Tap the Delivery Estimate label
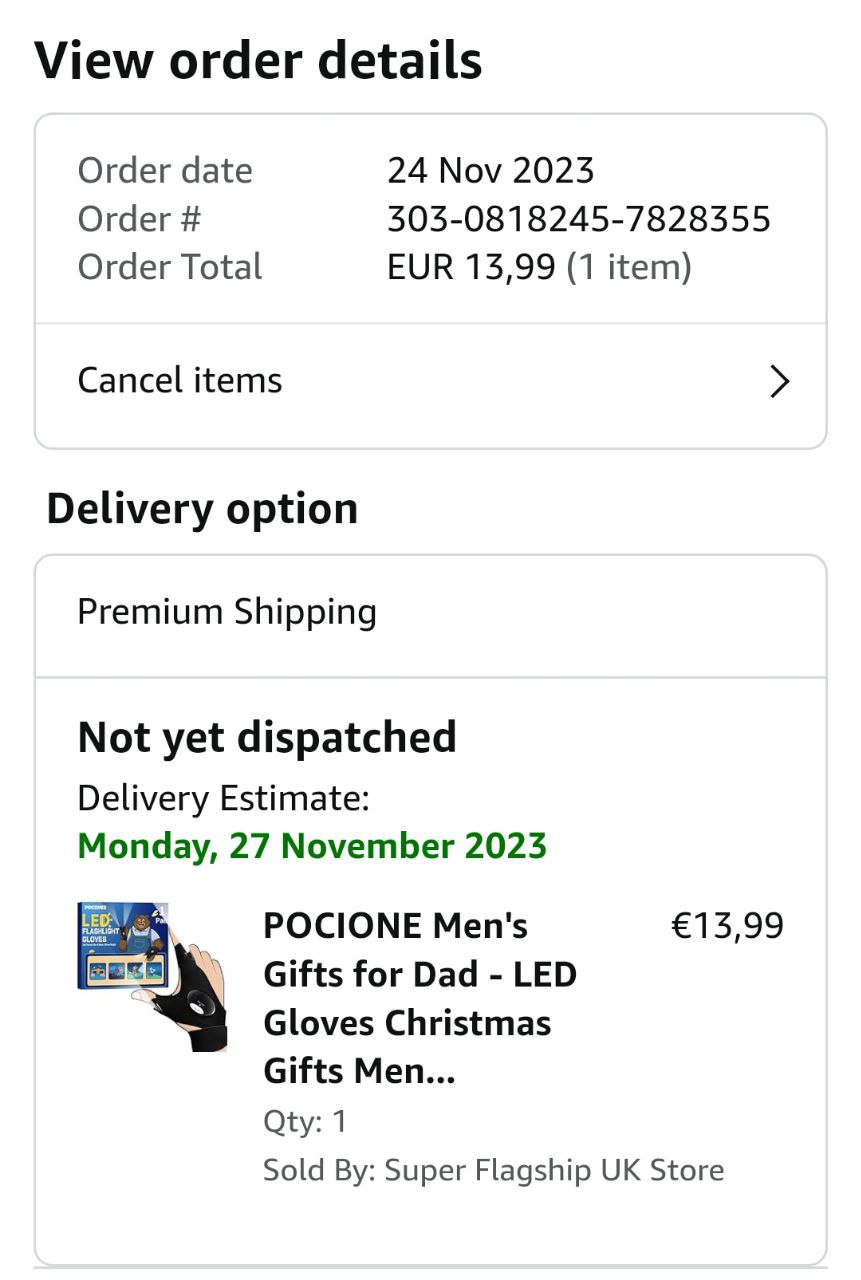 [223, 798]
